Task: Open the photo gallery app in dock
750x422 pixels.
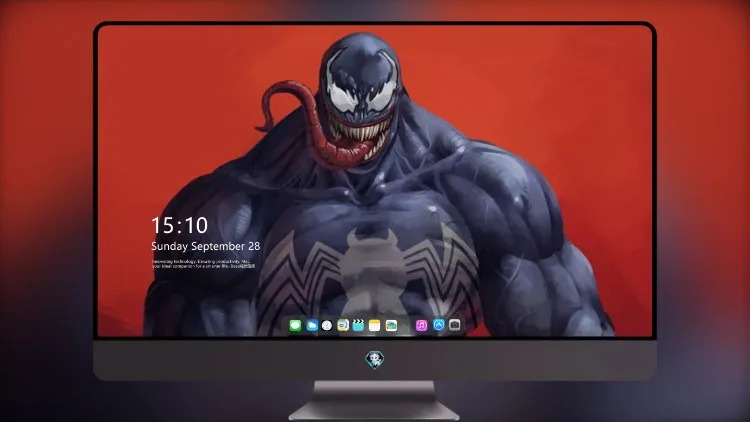Action: point(391,325)
